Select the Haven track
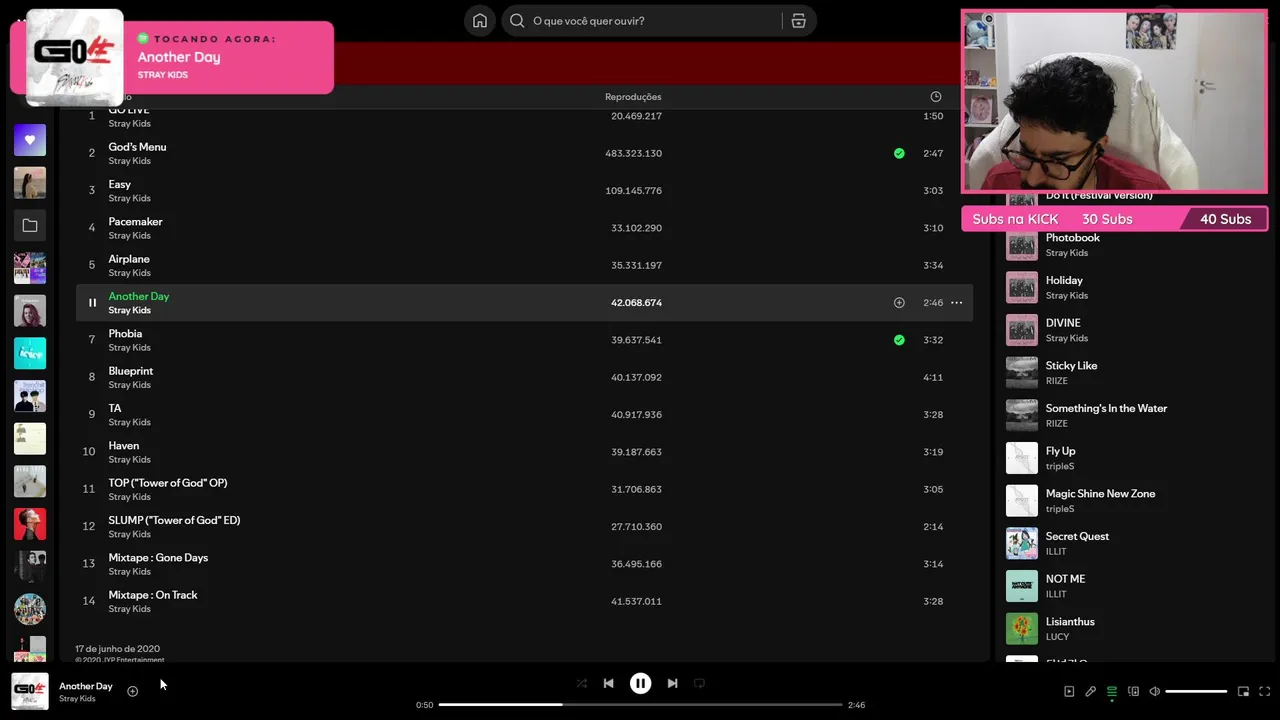 (x=124, y=446)
